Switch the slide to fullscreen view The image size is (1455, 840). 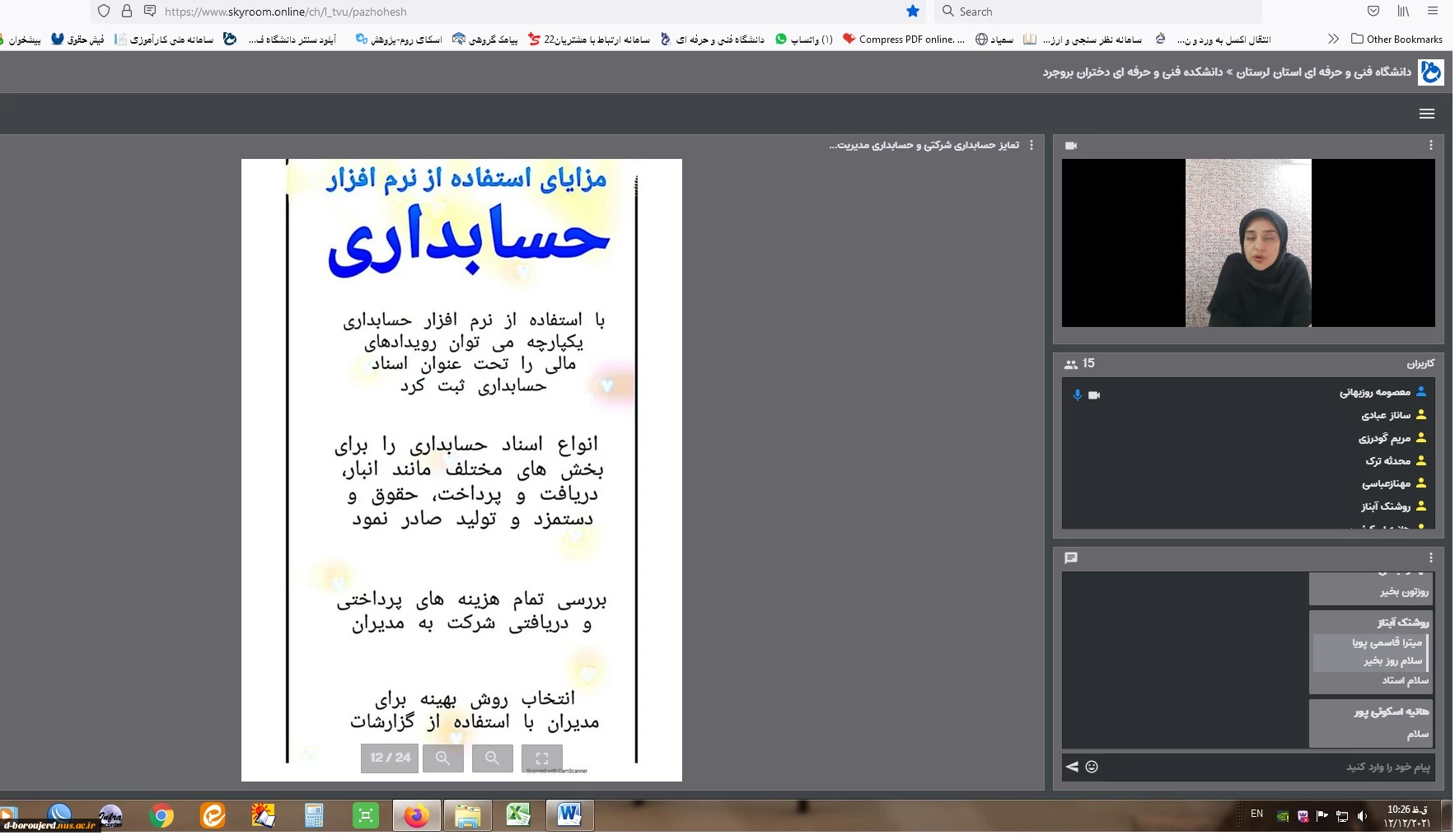[541, 758]
